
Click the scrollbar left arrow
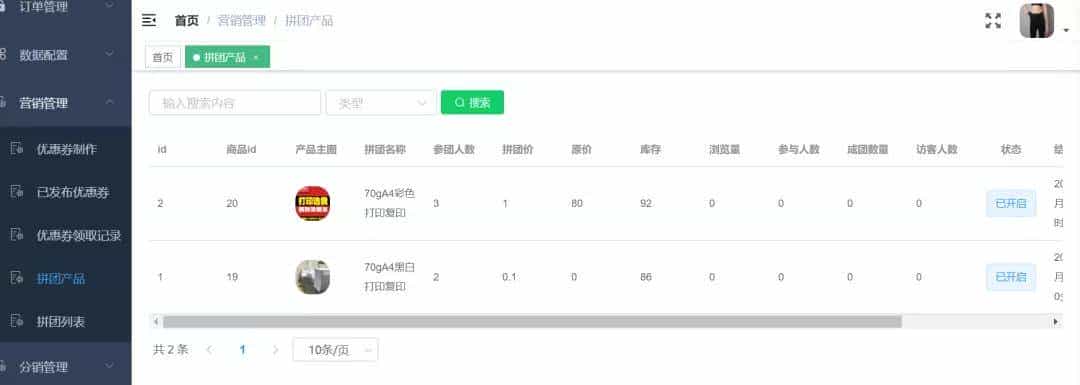pyautogui.click(x=156, y=322)
